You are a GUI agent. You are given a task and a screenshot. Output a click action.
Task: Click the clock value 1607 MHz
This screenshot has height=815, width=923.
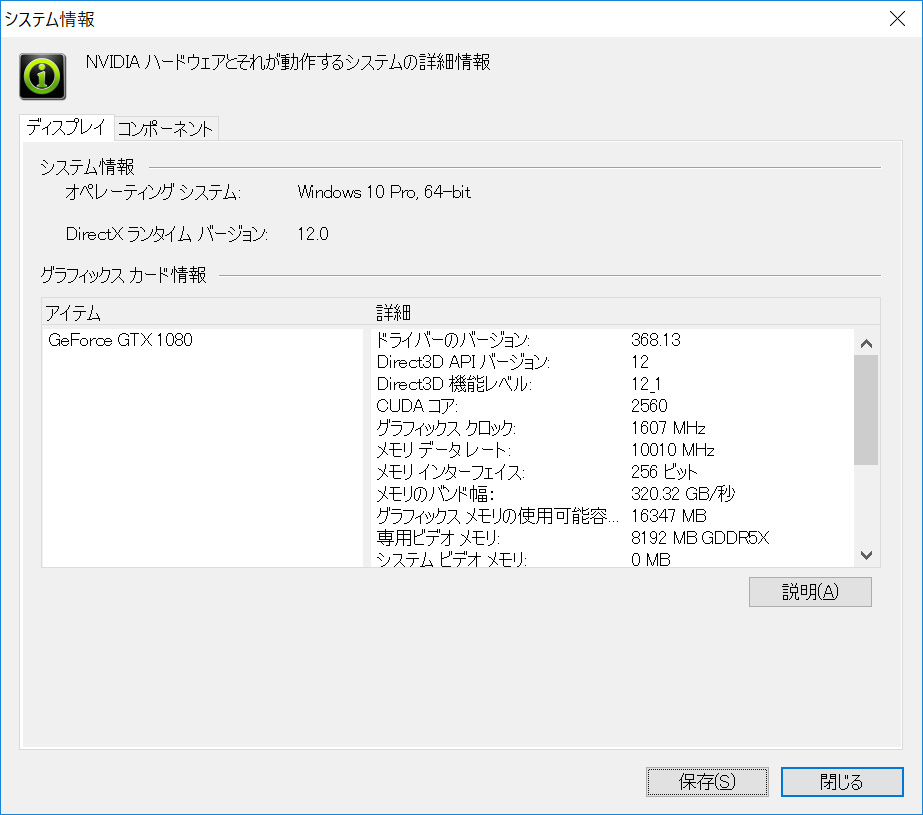click(668, 428)
